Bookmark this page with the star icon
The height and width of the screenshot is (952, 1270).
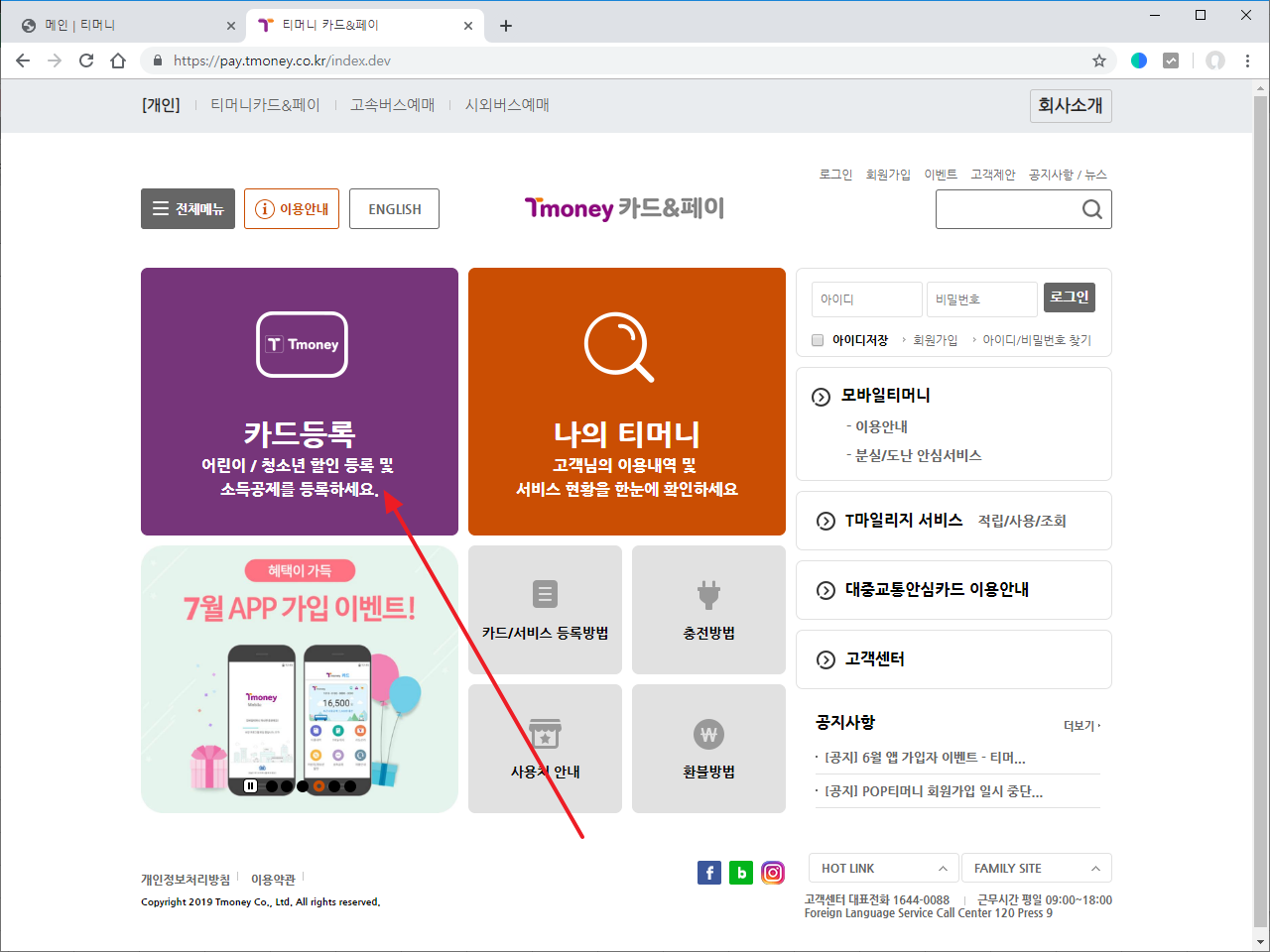click(x=1099, y=60)
